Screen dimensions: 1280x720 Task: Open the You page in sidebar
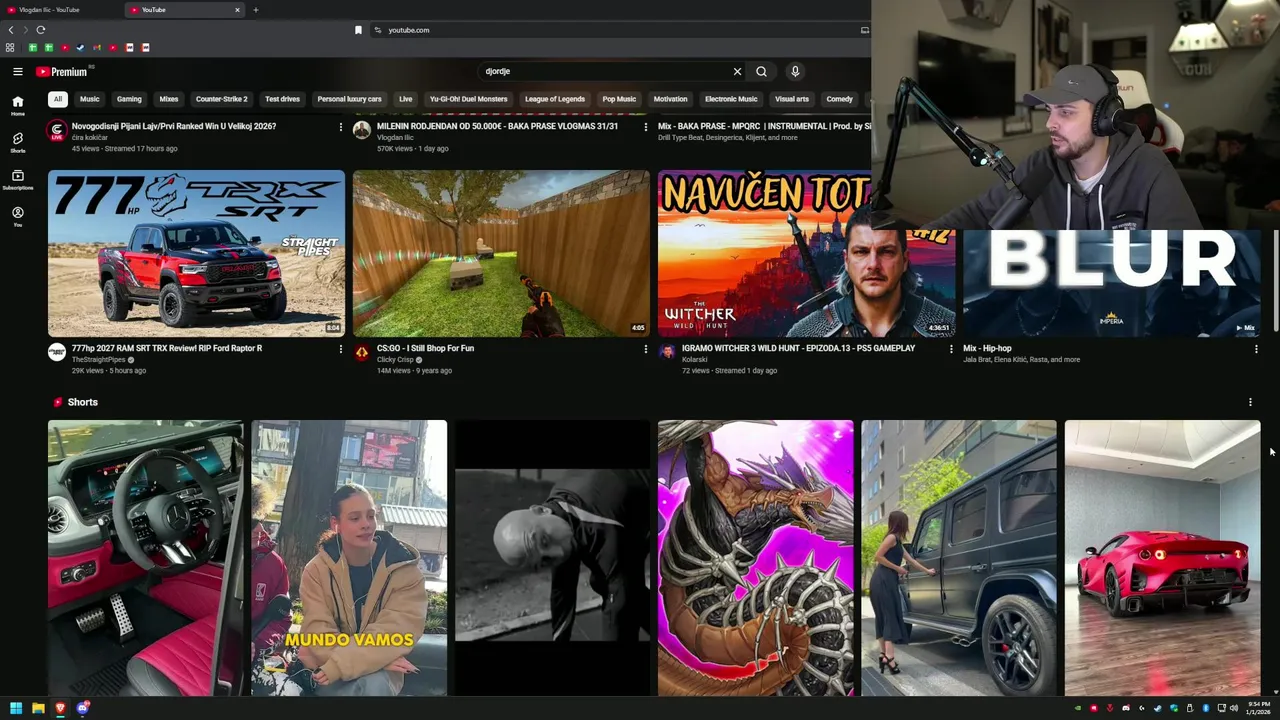[x=17, y=217]
